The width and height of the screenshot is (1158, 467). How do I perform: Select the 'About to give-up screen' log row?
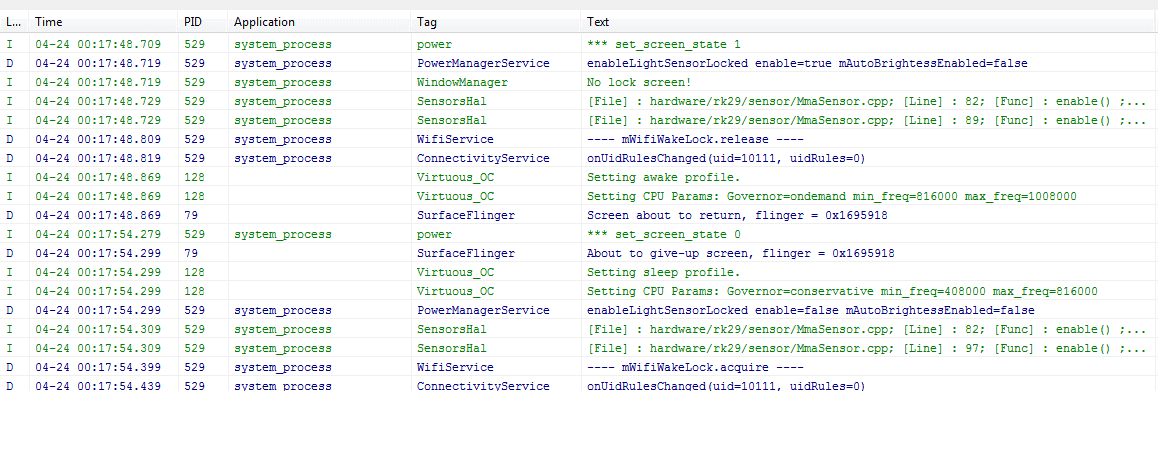pos(579,253)
